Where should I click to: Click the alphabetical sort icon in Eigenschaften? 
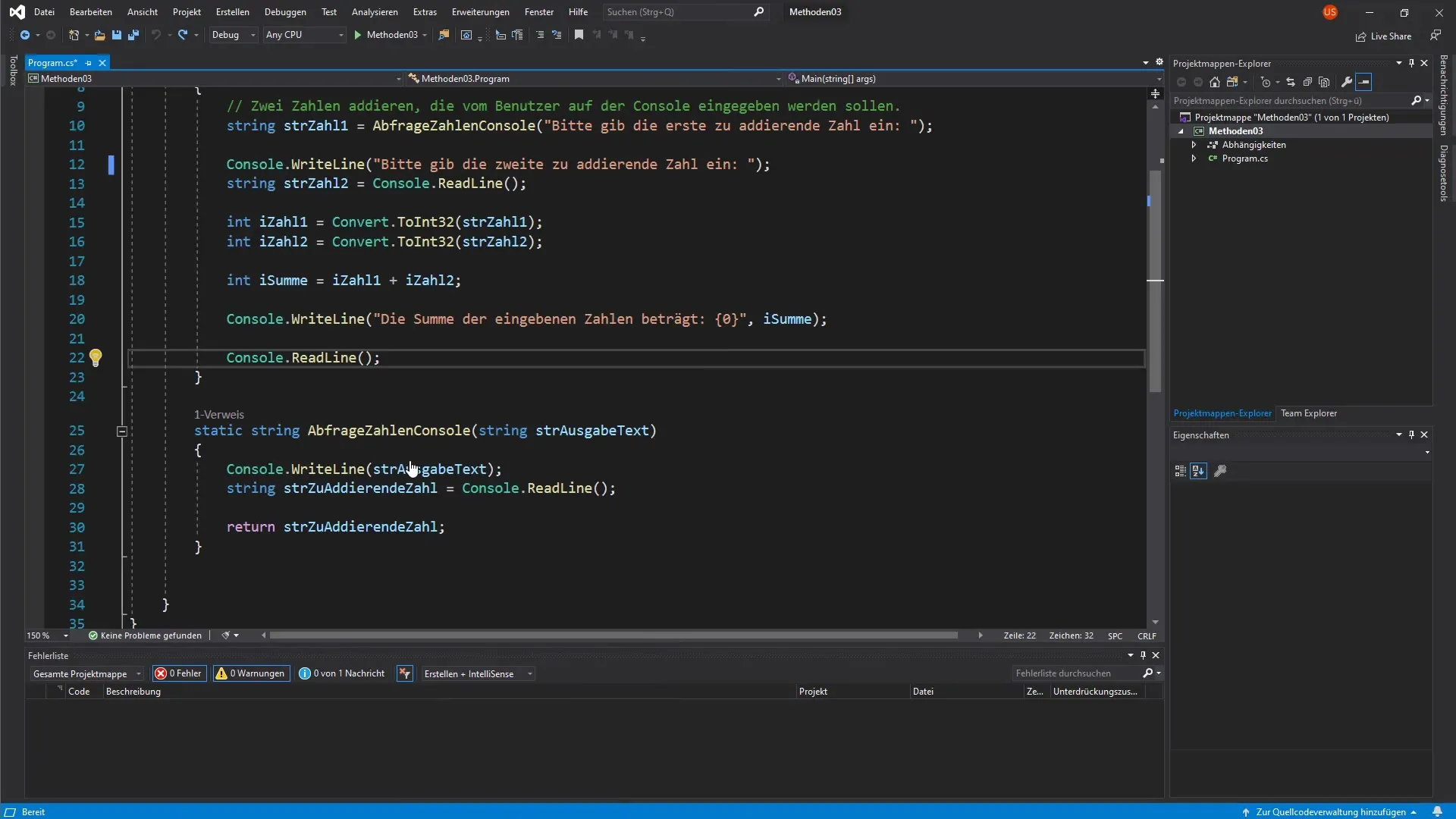click(x=1198, y=471)
